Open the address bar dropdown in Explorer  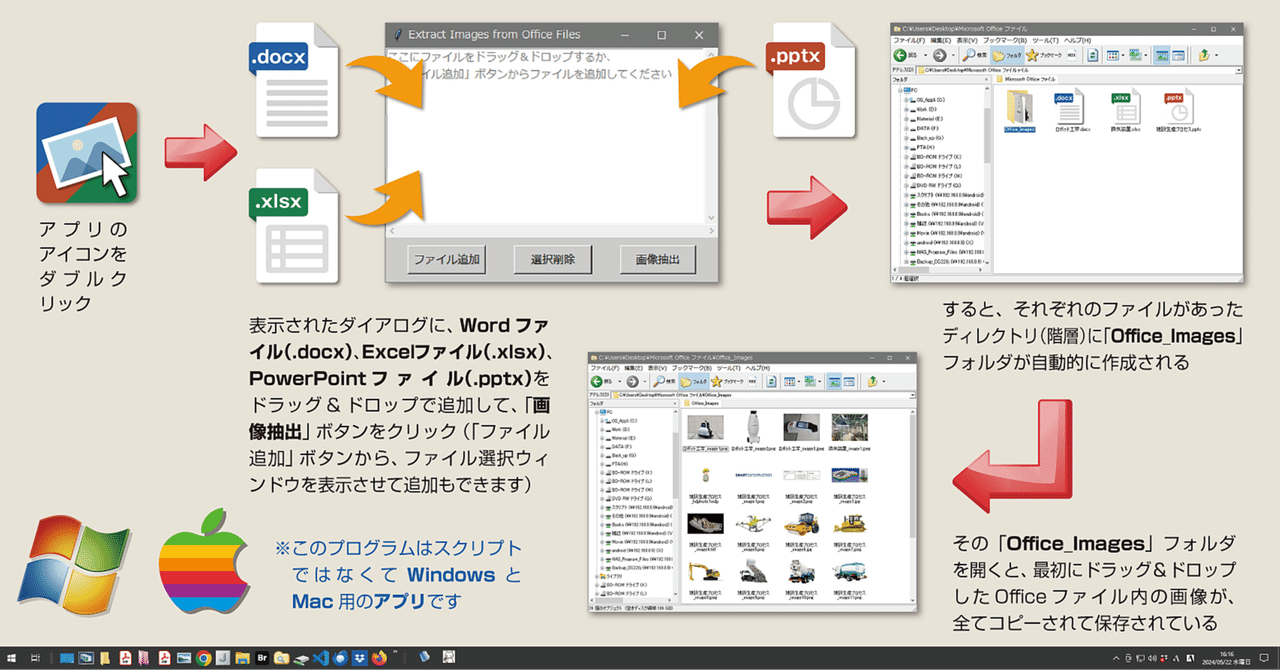tap(1238, 68)
